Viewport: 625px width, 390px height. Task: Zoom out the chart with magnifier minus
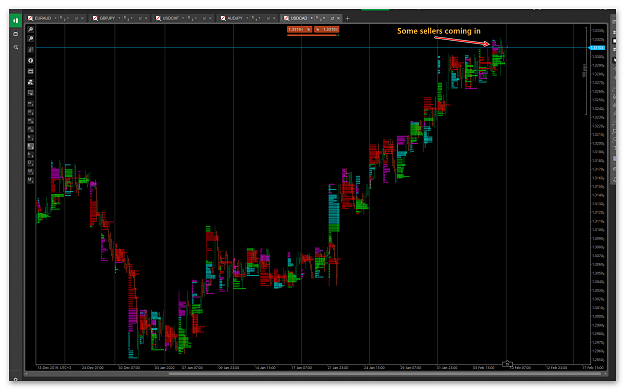click(x=30, y=39)
